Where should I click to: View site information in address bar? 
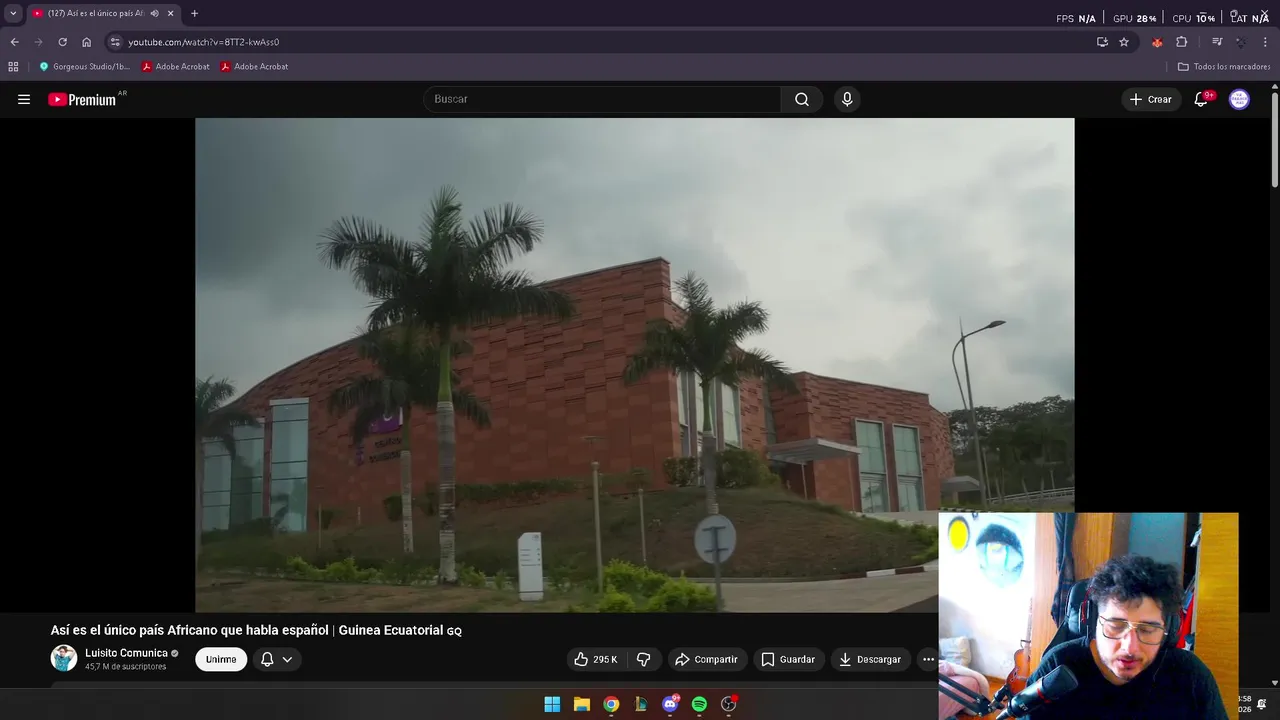(x=115, y=42)
